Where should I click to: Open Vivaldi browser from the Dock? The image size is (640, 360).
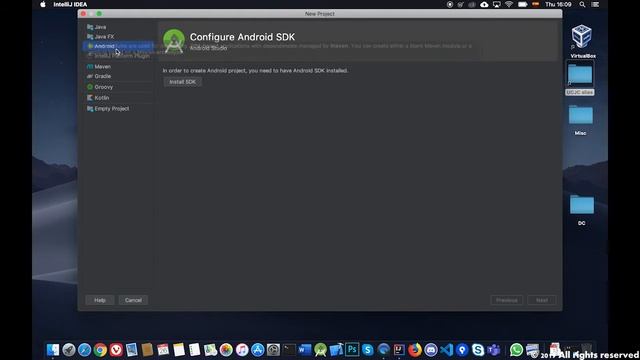pos(116,350)
